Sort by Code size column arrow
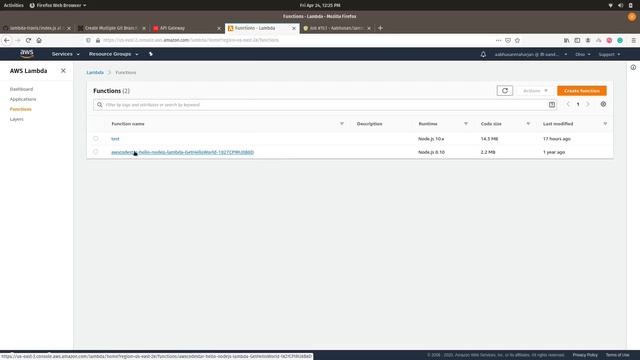This screenshot has height=360, width=640. coord(528,124)
